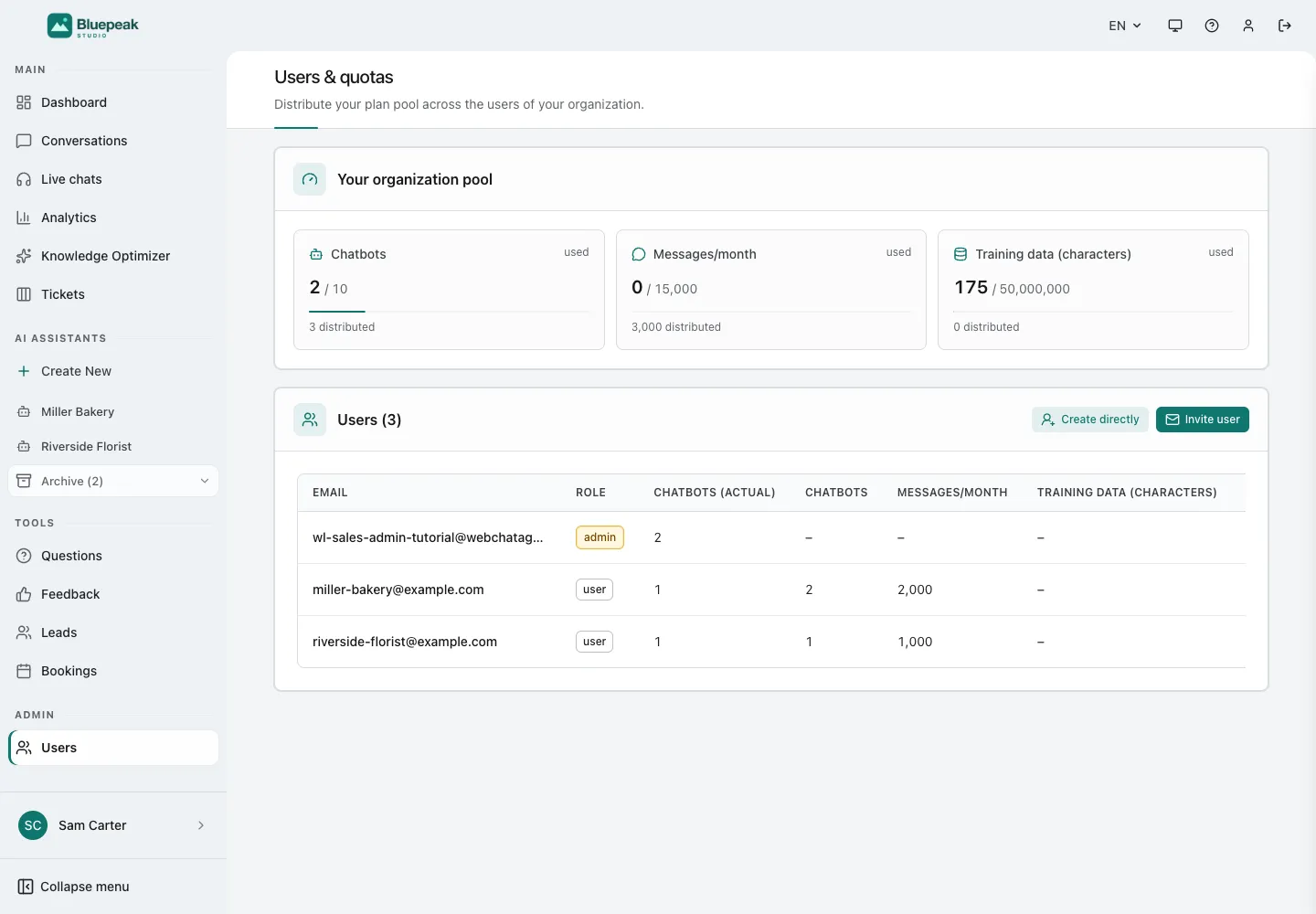Click Create New assistant

pyautogui.click(x=113, y=371)
